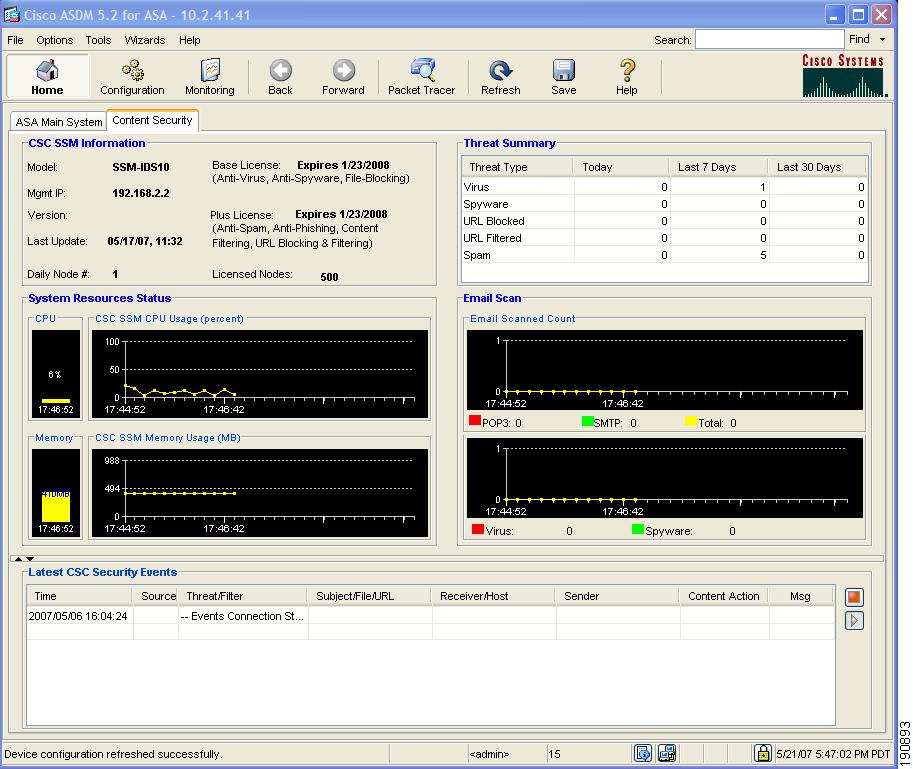The height and width of the screenshot is (769, 913).
Task: Click the Forward navigation arrow
Action: click(x=343, y=76)
